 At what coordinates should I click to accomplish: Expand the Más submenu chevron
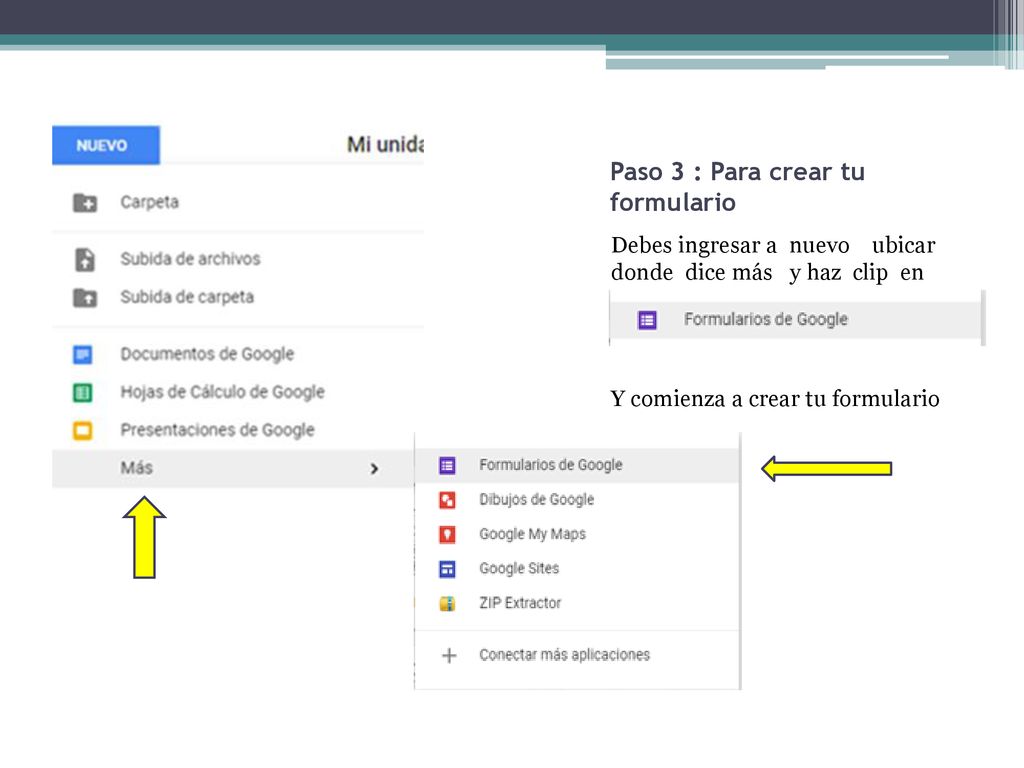374,469
